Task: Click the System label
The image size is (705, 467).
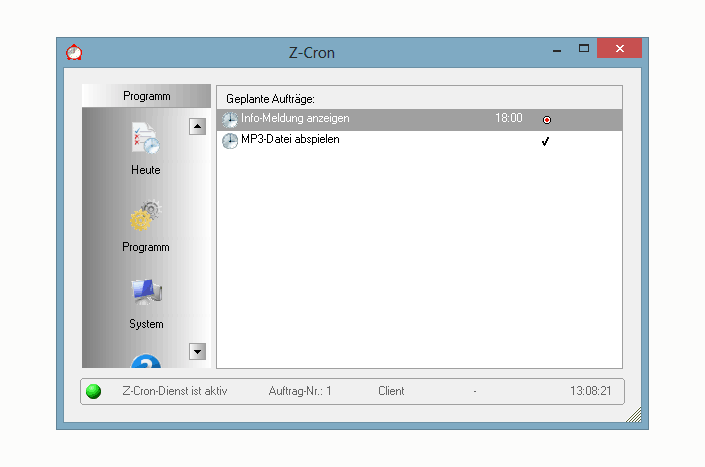Action: 146,324
